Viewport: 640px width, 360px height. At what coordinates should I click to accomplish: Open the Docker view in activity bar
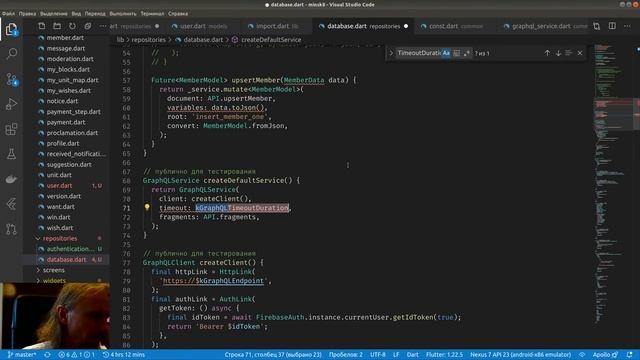(11, 179)
